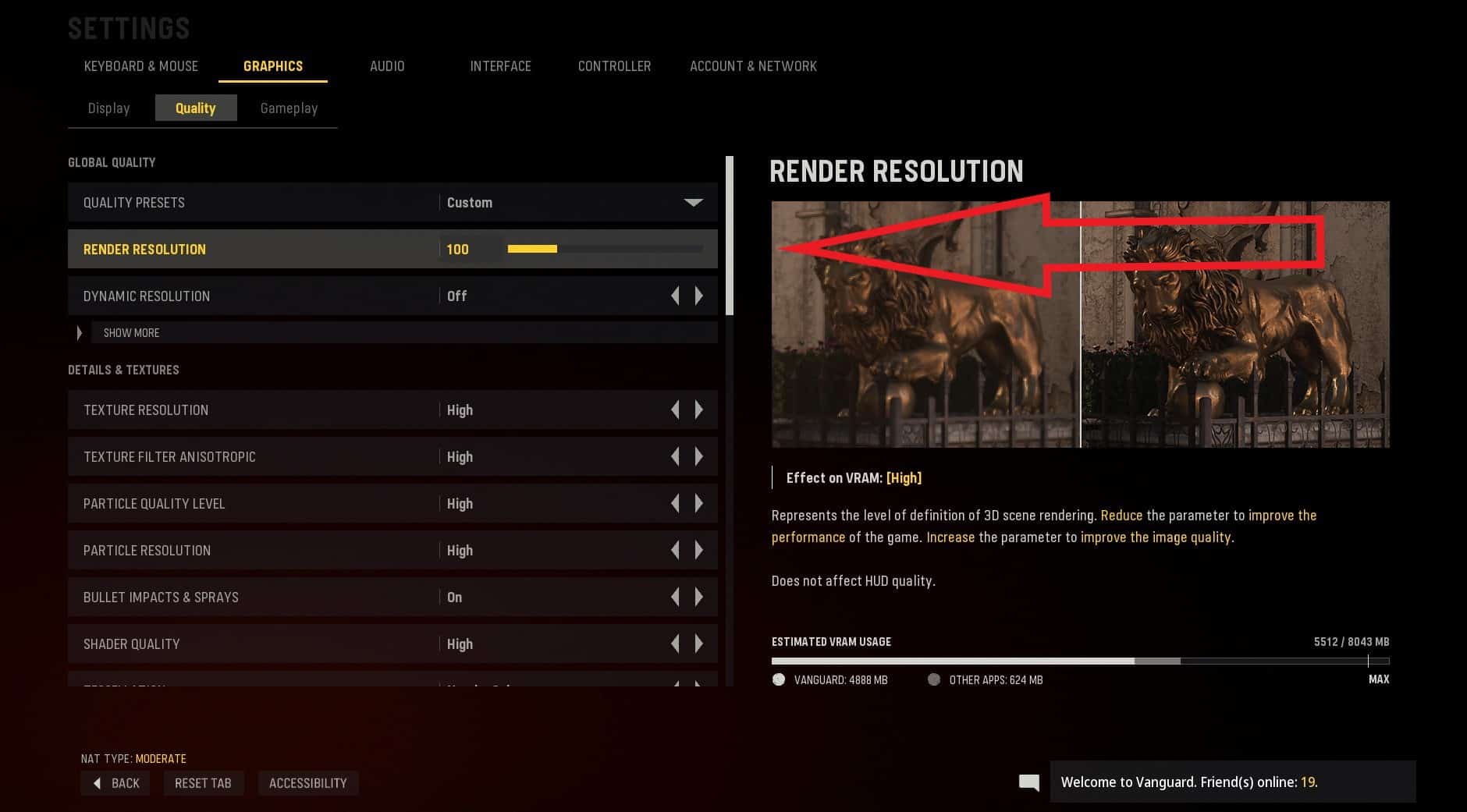Image resolution: width=1467 pixels, height=812 pixels.
Task: Toggle Bullet Impacts & Sprays with left arrow
Action: (676, 597)
